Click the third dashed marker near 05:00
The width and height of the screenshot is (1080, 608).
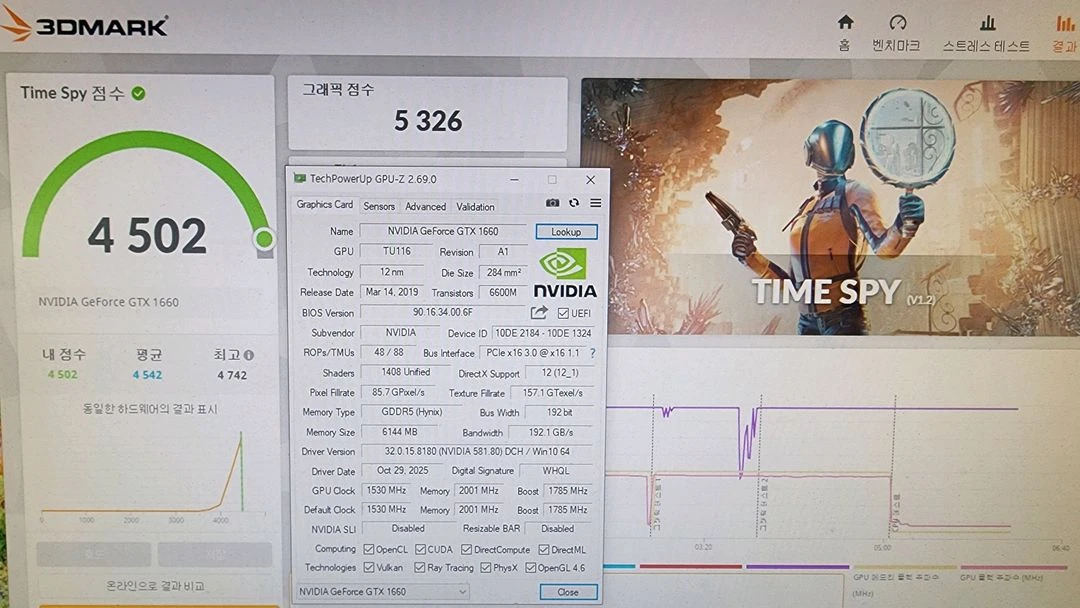894,465
